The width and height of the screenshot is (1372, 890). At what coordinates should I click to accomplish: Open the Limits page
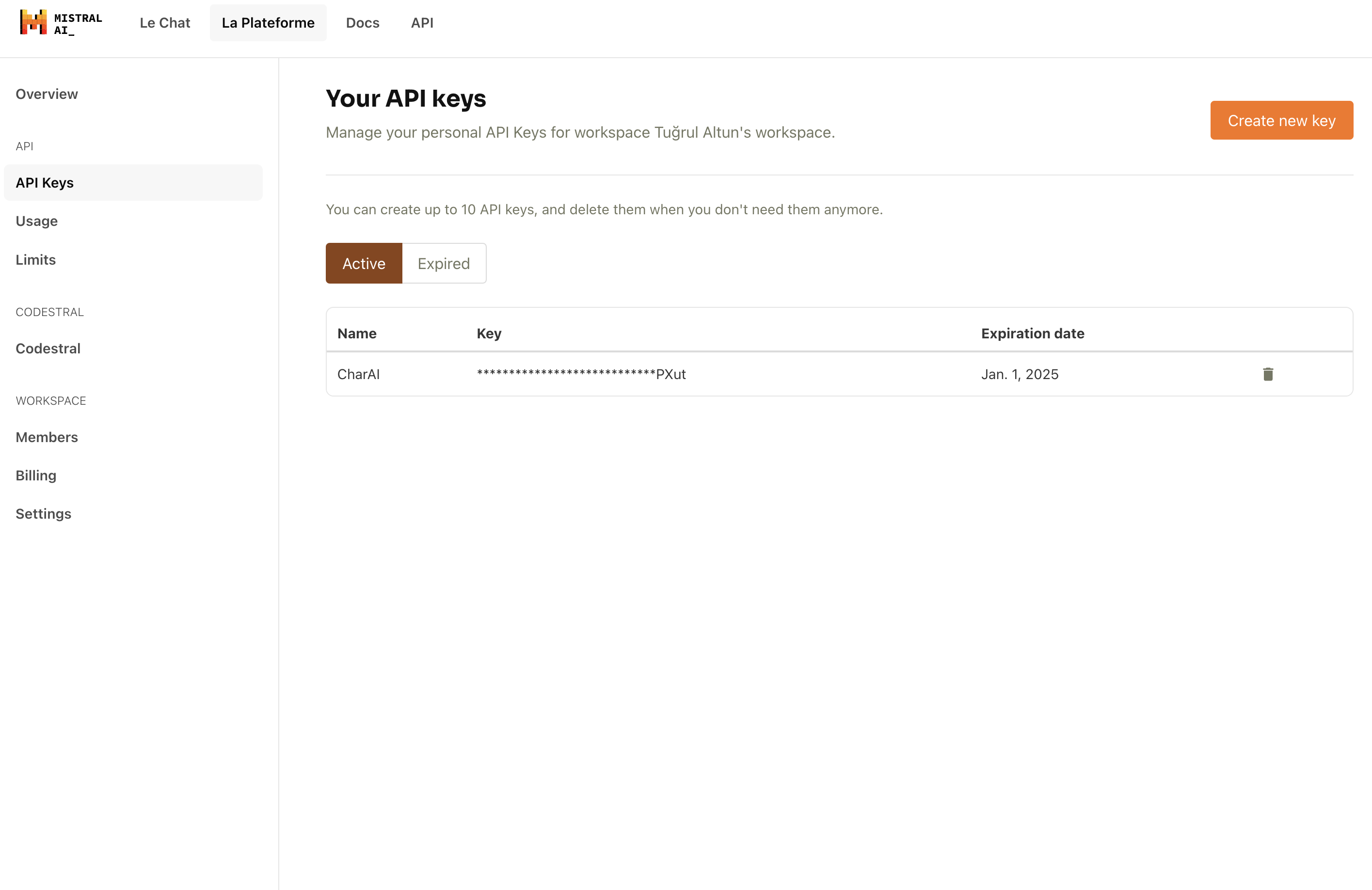(x=36, y=260)
